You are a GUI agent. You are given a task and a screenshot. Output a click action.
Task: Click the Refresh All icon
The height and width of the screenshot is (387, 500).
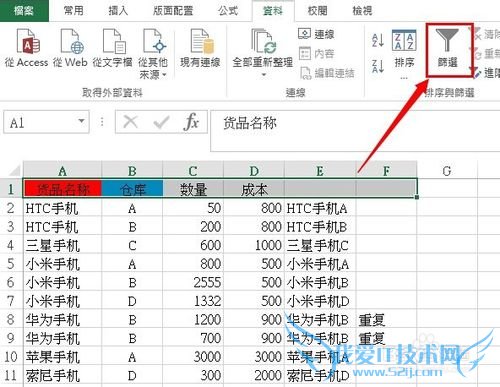click(x=263, y=42)
